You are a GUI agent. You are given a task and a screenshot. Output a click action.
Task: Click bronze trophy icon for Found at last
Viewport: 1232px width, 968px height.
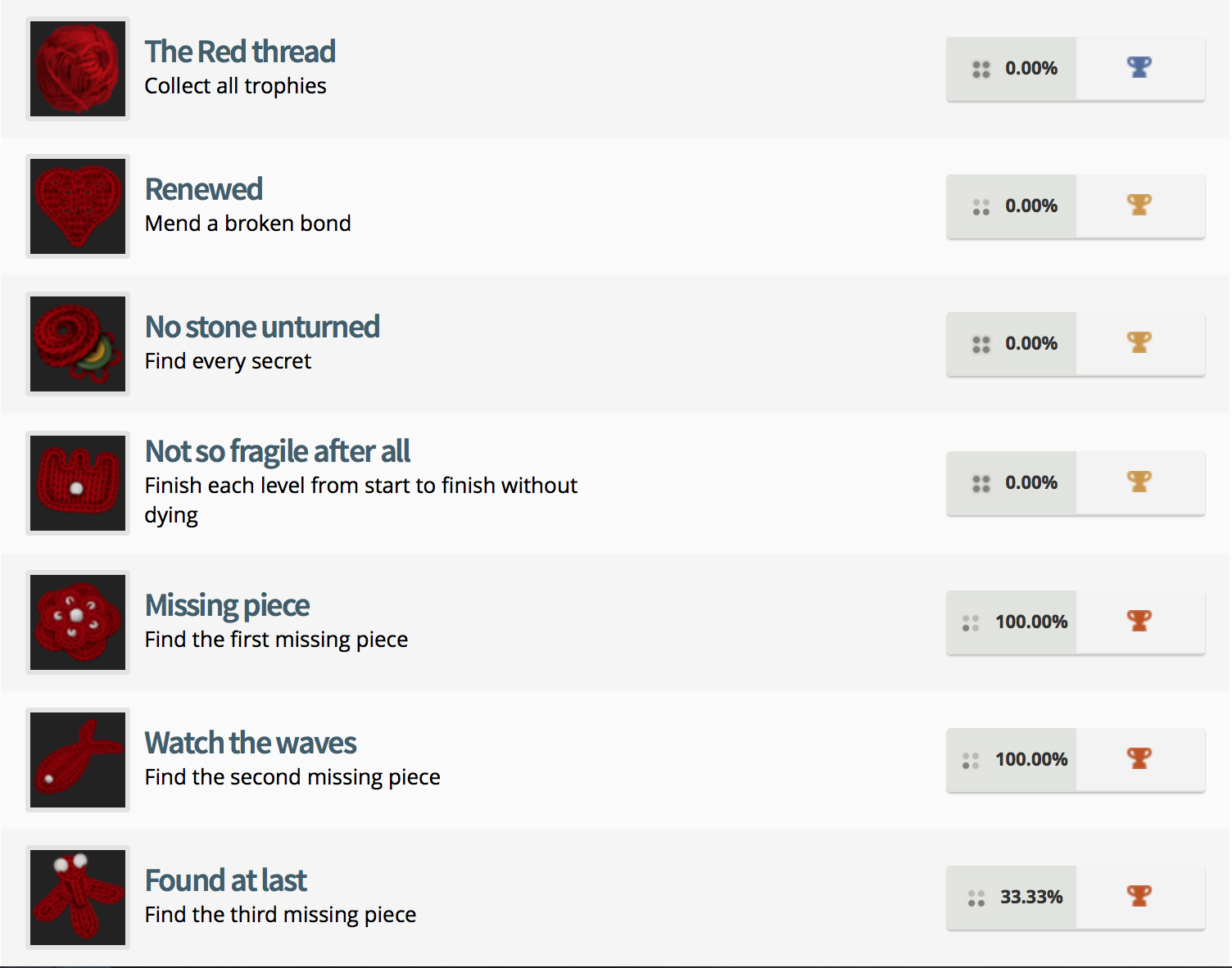[x=1139, y=896]
